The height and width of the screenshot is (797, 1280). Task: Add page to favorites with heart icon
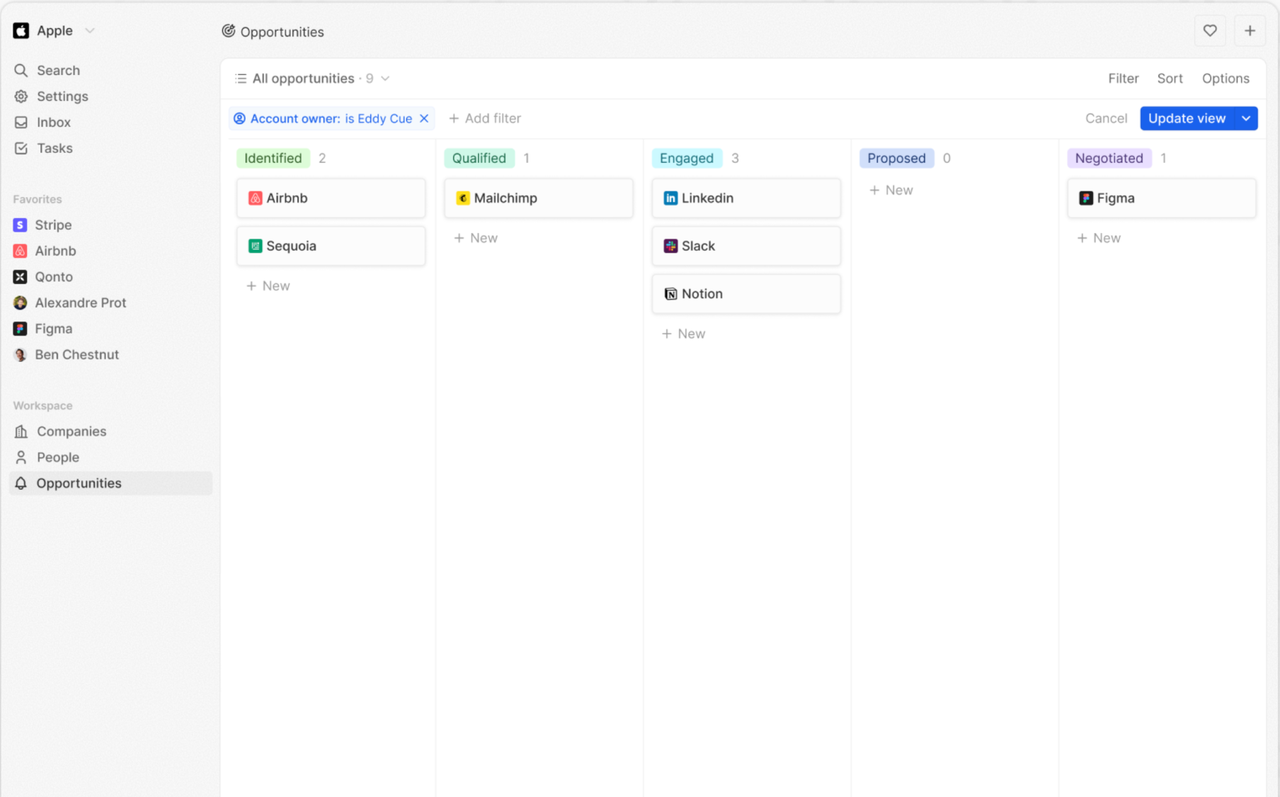point(1210,31)
